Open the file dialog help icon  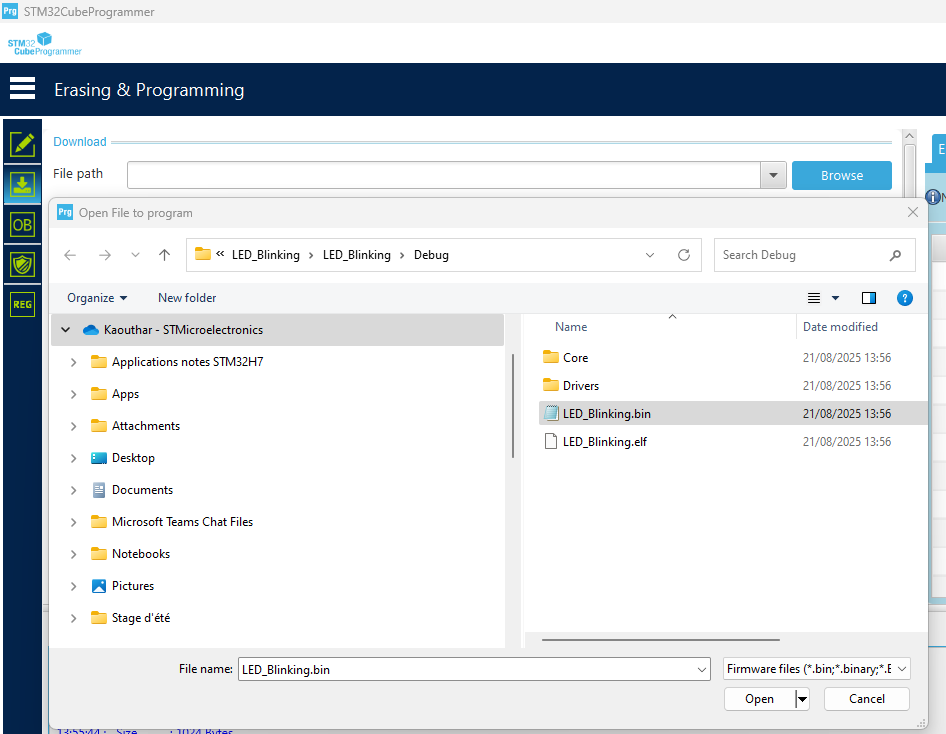[x=904, y=298]
